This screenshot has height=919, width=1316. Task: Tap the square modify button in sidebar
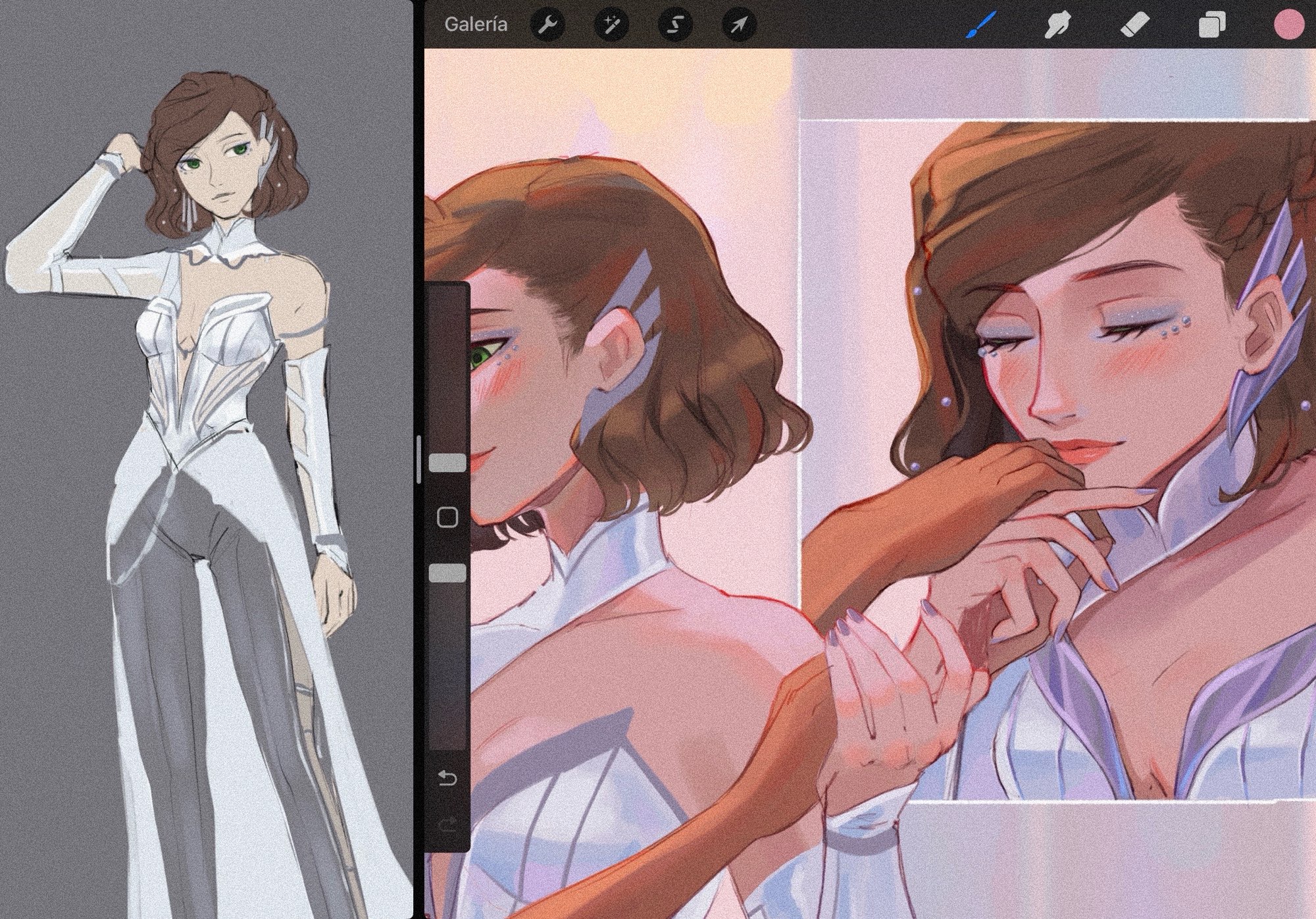[x=447, y=517]
